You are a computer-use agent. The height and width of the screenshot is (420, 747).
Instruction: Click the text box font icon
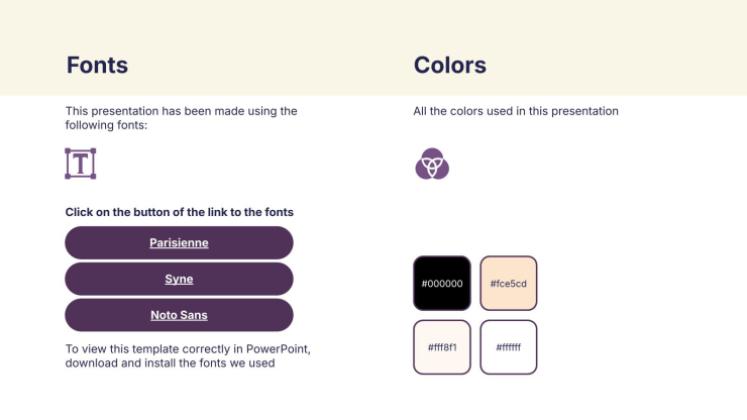point(80,163)
